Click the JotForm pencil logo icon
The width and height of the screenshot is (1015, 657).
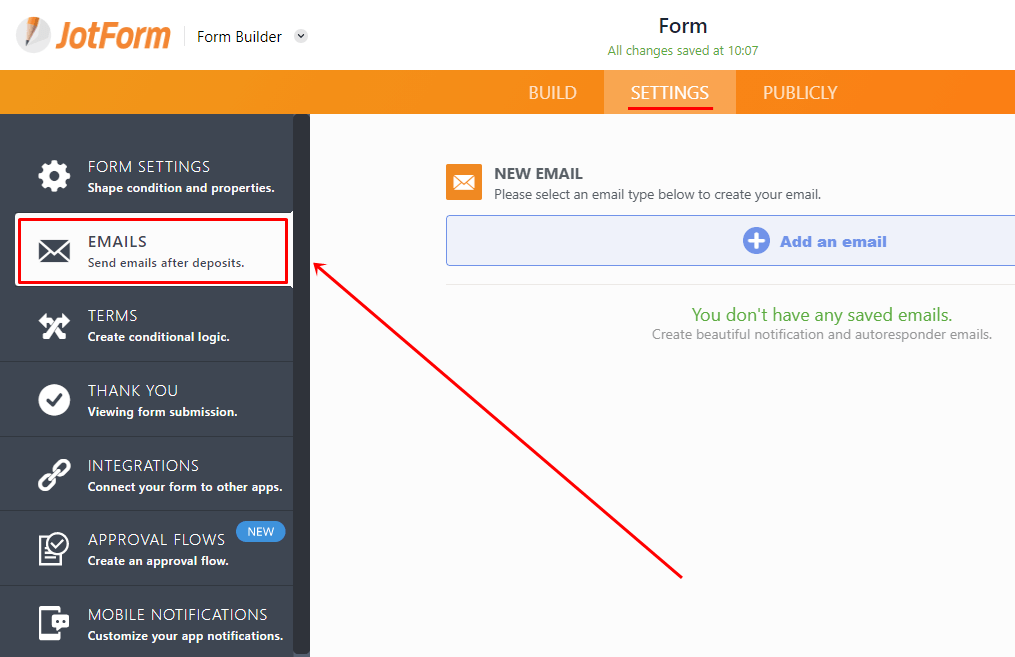coord(33,36)
